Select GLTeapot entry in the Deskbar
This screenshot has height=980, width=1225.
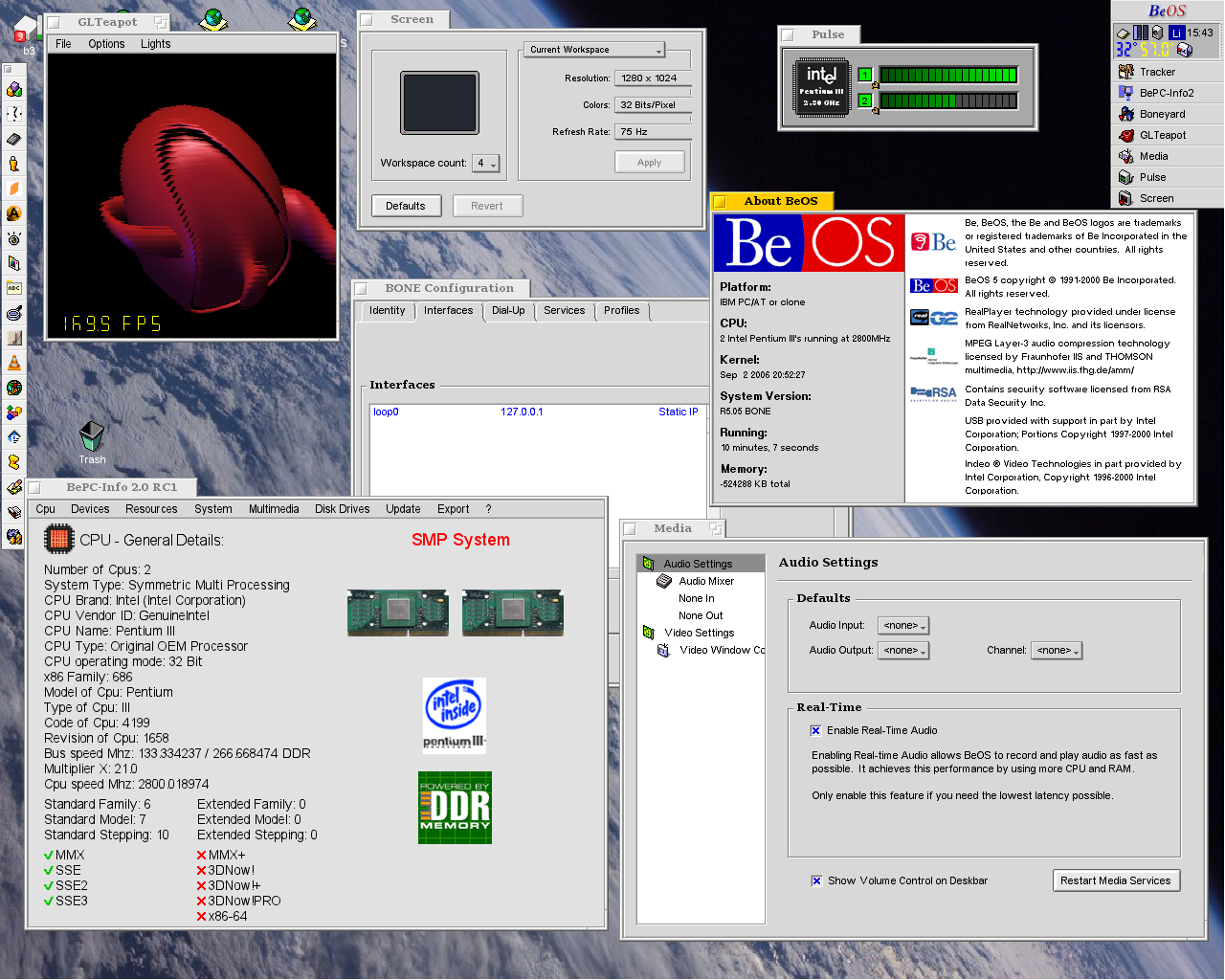[x=1162, y=135]
